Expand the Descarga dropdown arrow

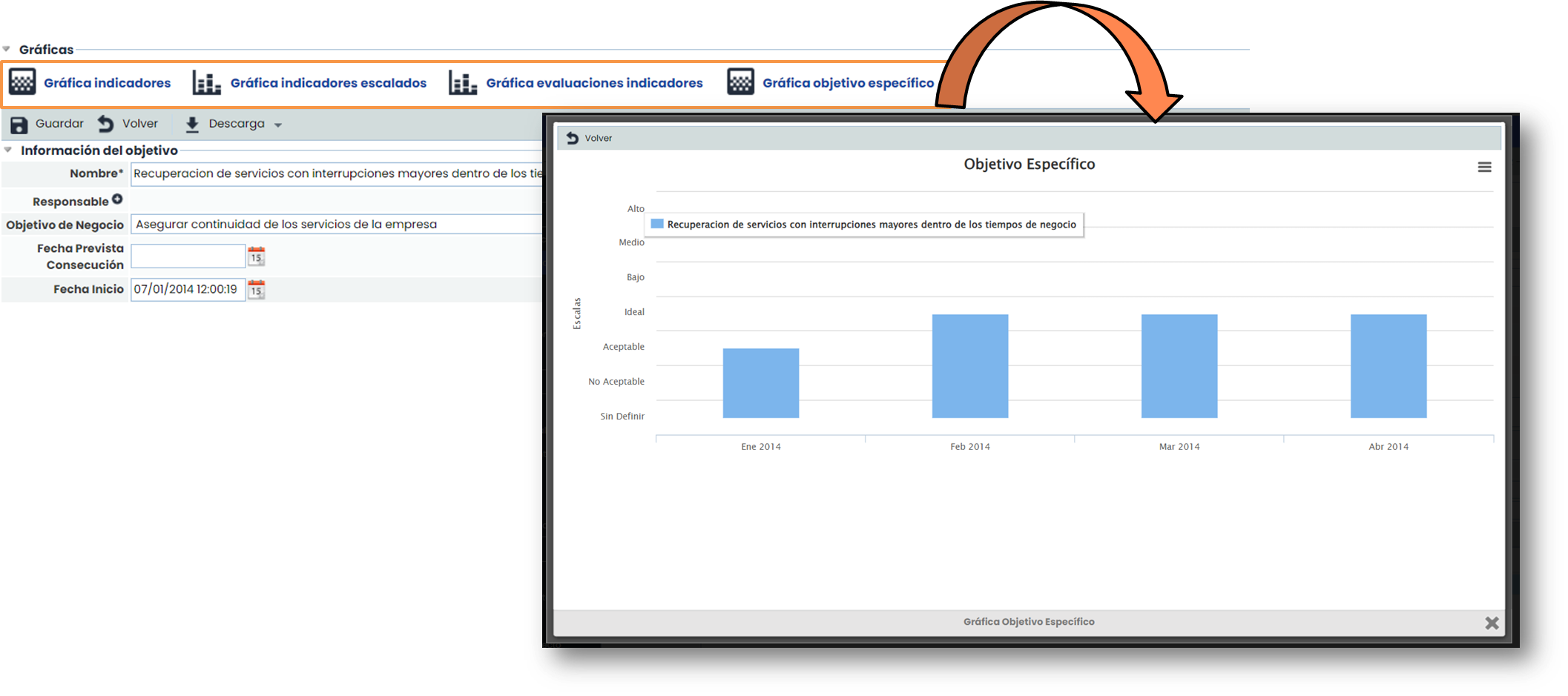pyautogui.click(x=278, y=125)
